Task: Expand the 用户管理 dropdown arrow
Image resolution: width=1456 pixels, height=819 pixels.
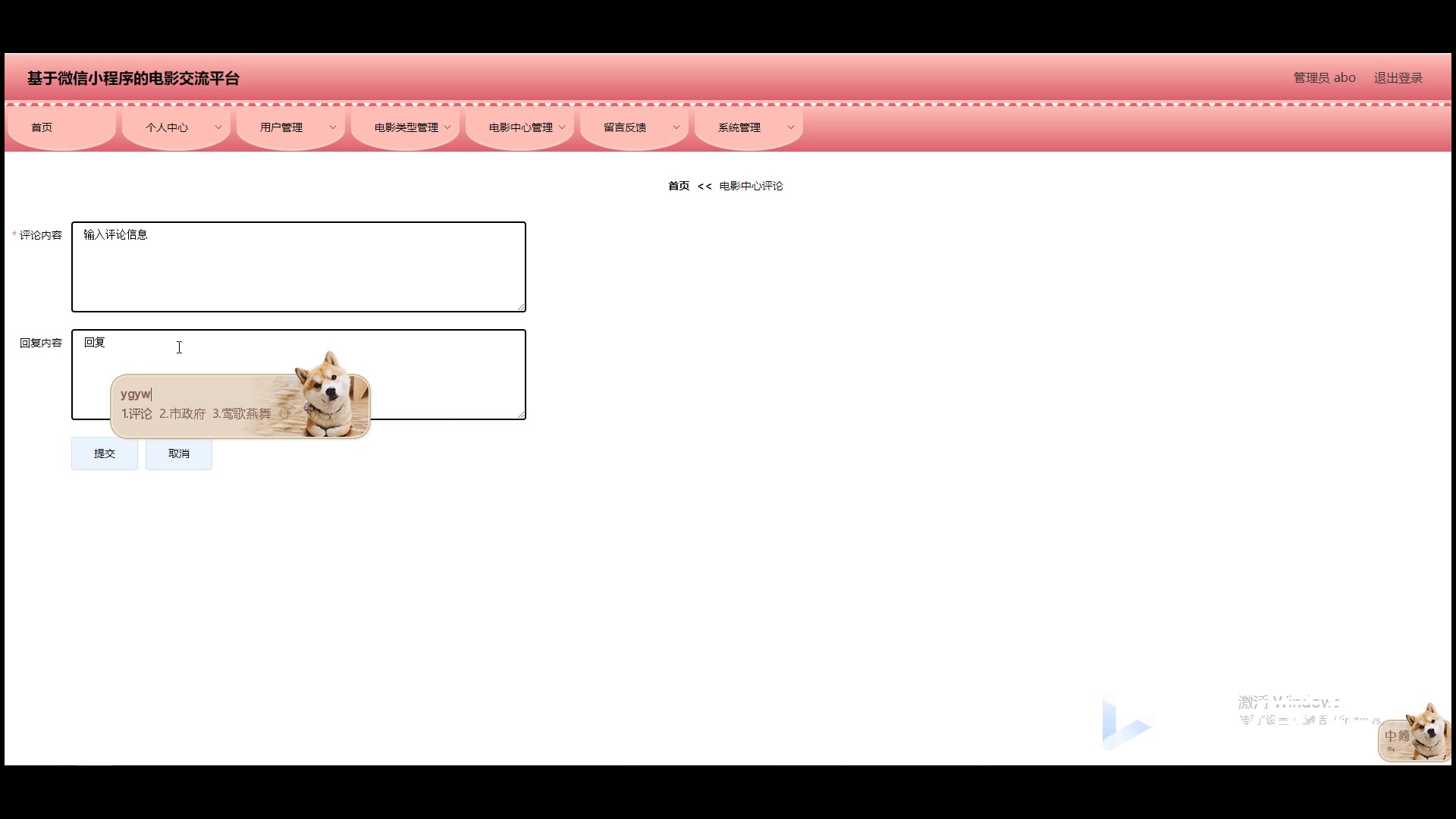Action: tap(333, 127)
